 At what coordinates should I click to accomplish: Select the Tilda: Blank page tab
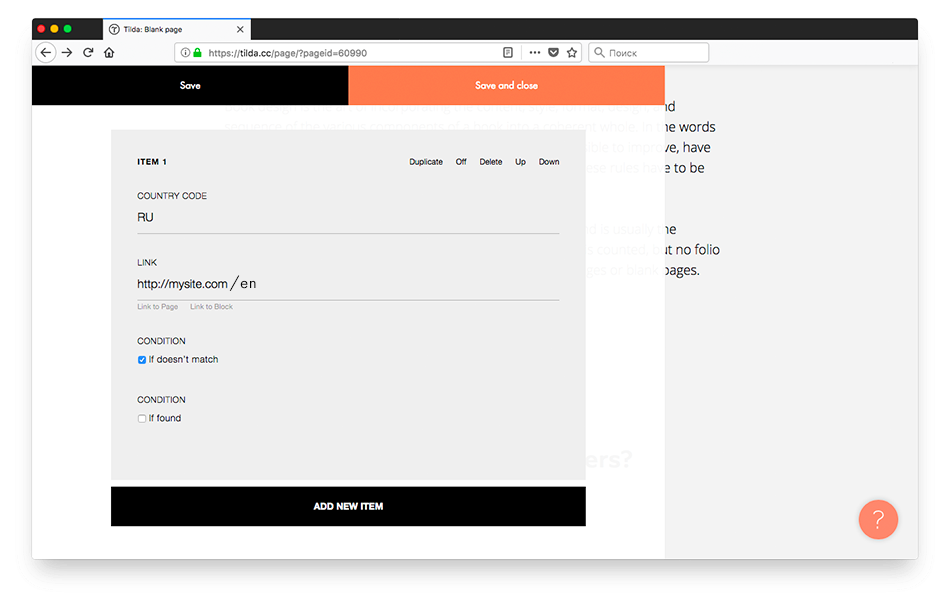(176, 29)
